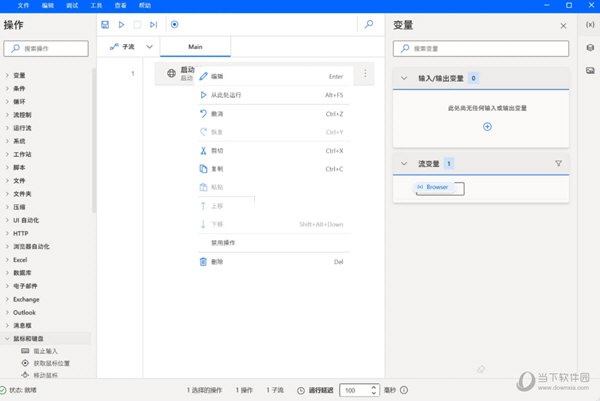The height and width of the screenshot is (401, 600).
Task: Run the flow with the play icon
Action: click(x=121, y=24)
